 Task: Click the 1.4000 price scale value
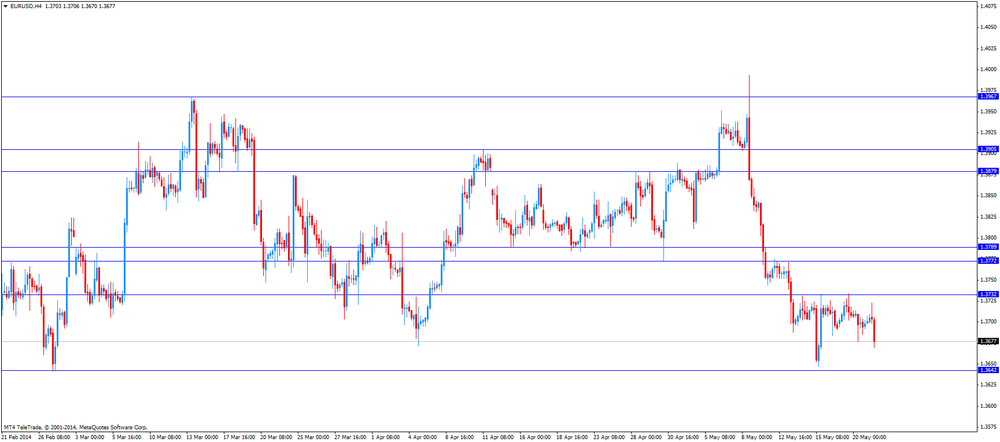tap(989, 70)
